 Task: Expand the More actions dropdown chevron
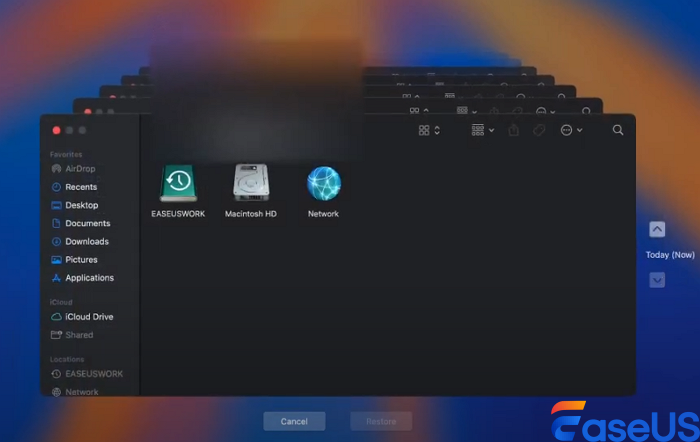tap(579, 130)
